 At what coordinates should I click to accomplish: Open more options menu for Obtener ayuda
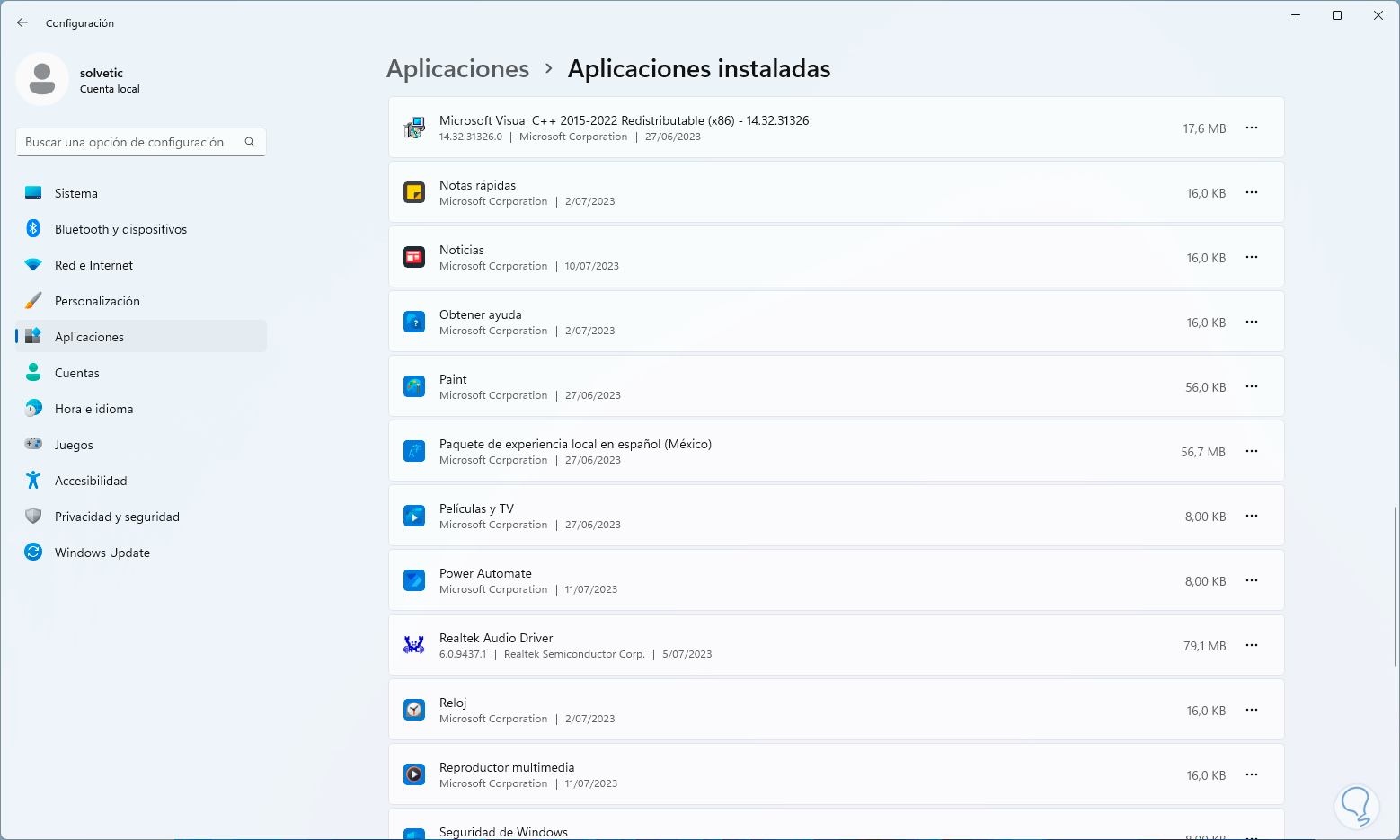pos(1252,323)
